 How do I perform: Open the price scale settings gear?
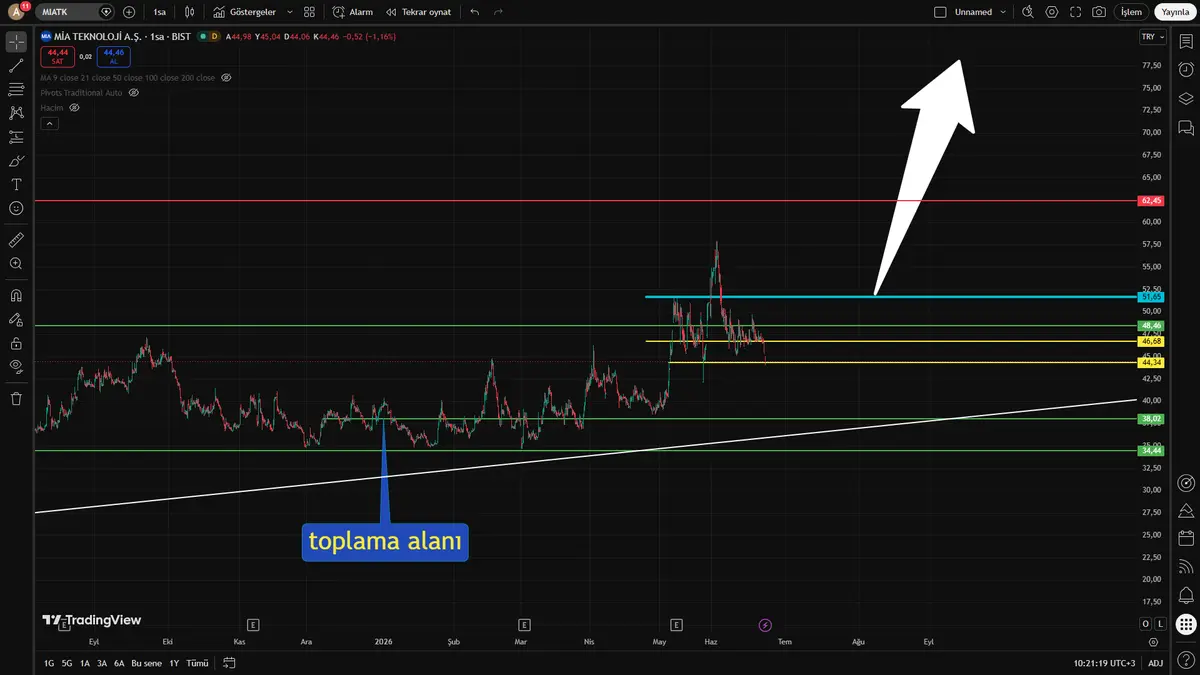coord(1153,643)
